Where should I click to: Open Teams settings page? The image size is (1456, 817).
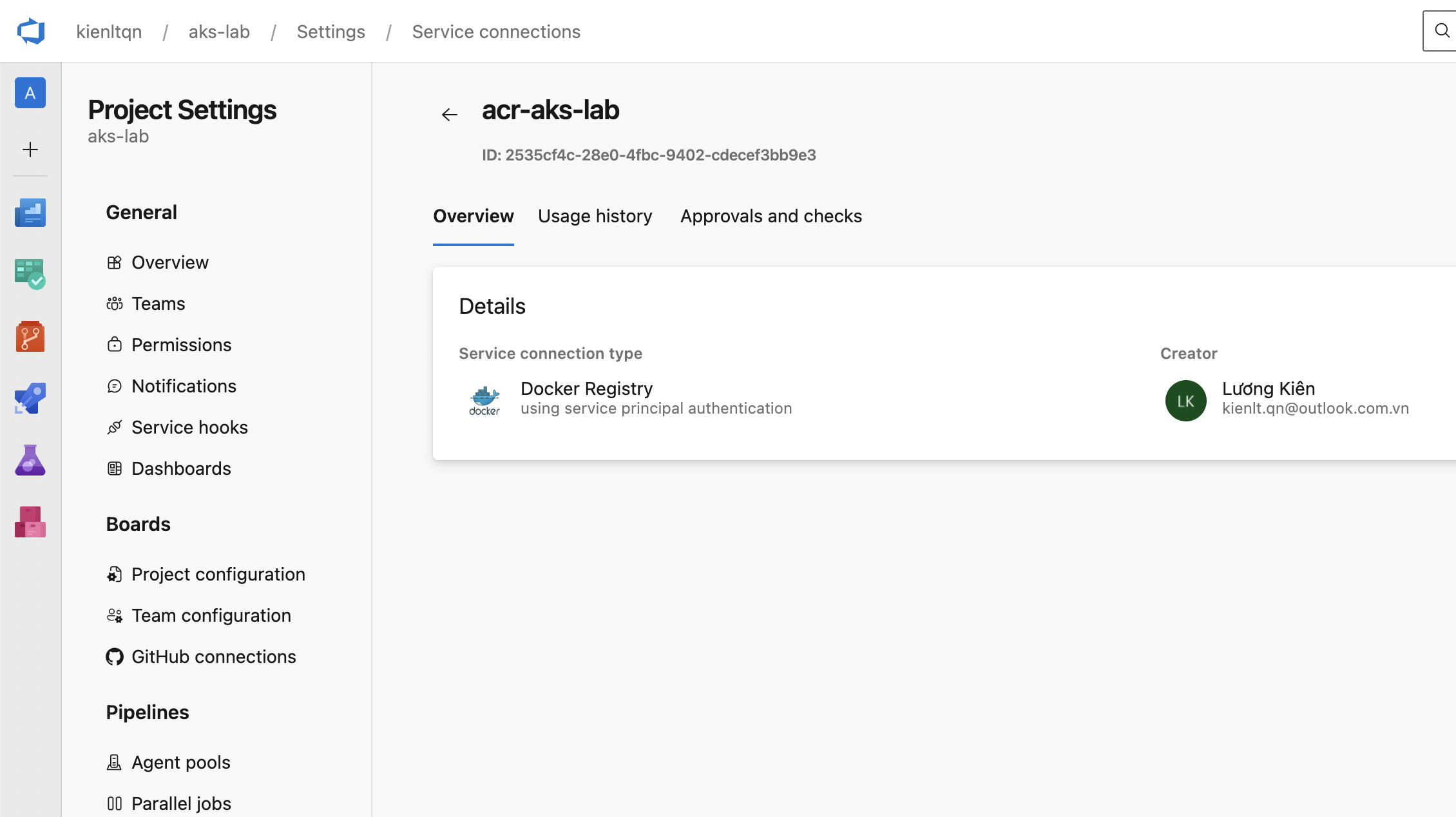pos(158,303)
